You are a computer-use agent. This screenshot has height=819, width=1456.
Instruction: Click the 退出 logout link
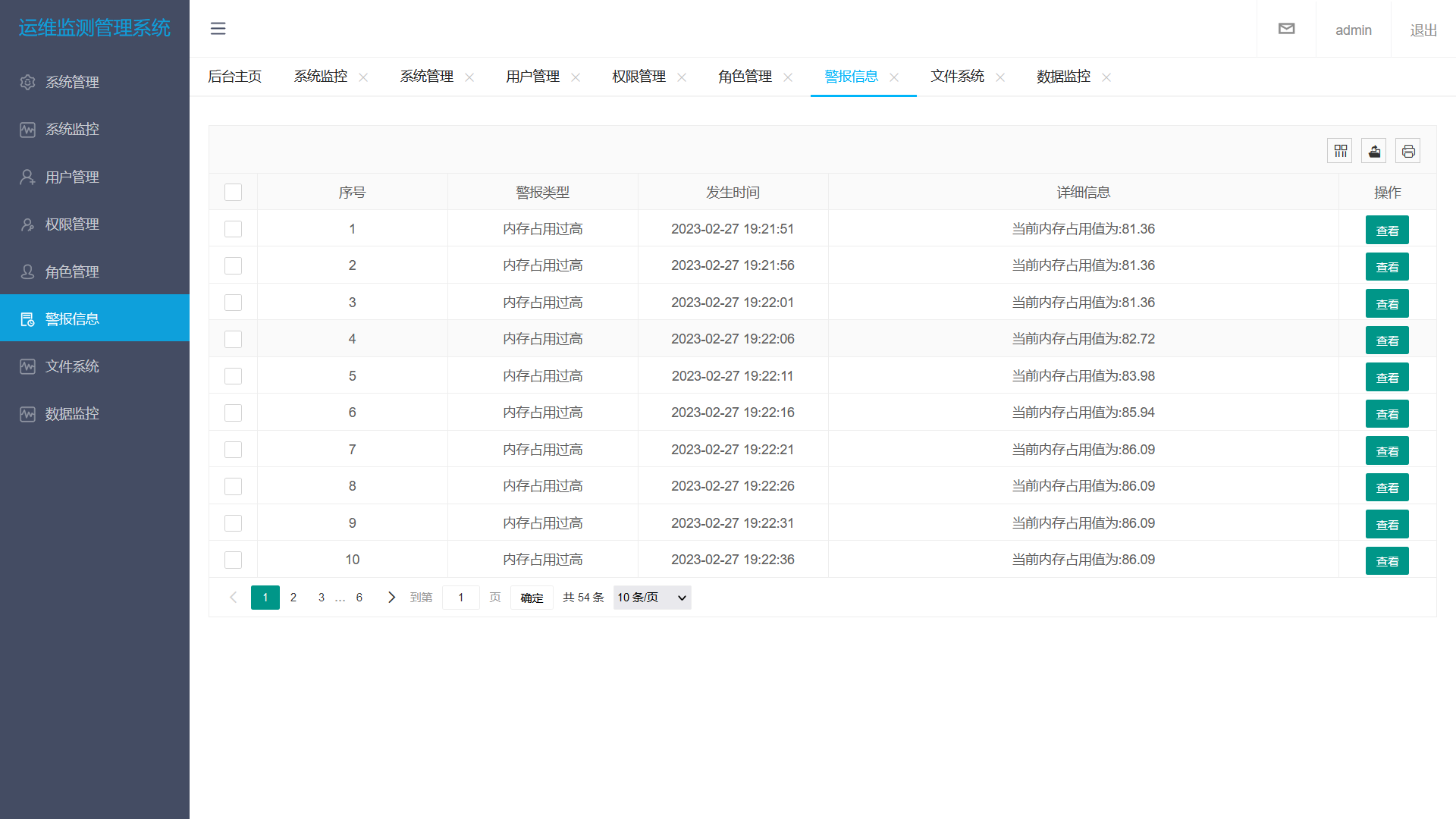1423,30
